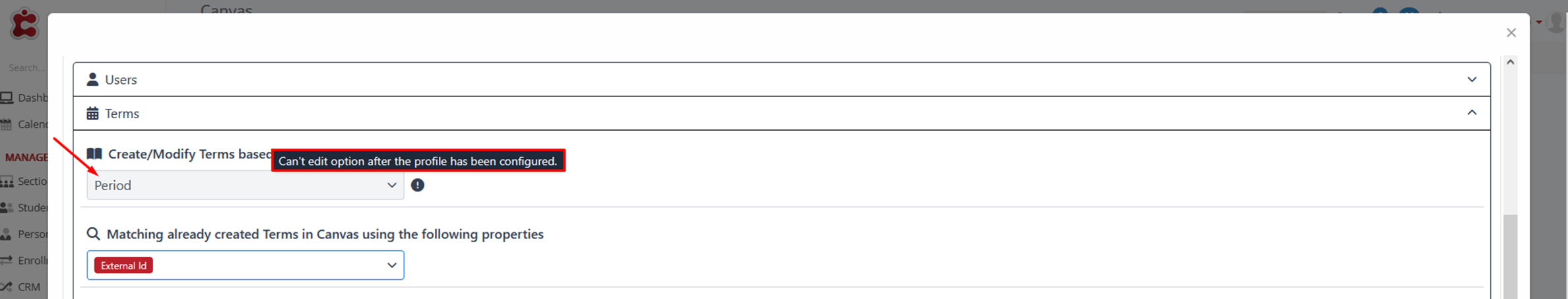The image size is (1568, 299).
Task: Open Enrollments in the sidebar
Action: [x=24, y=261]
